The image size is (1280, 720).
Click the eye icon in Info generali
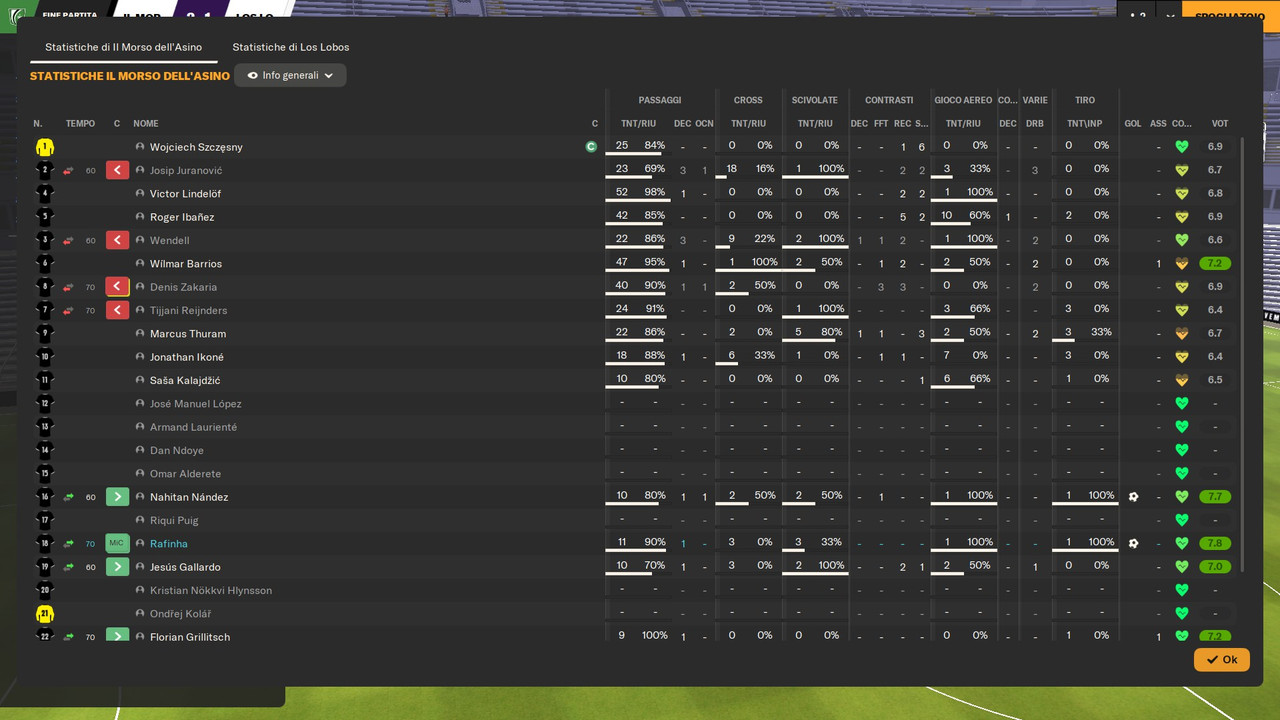click(252, 75)
